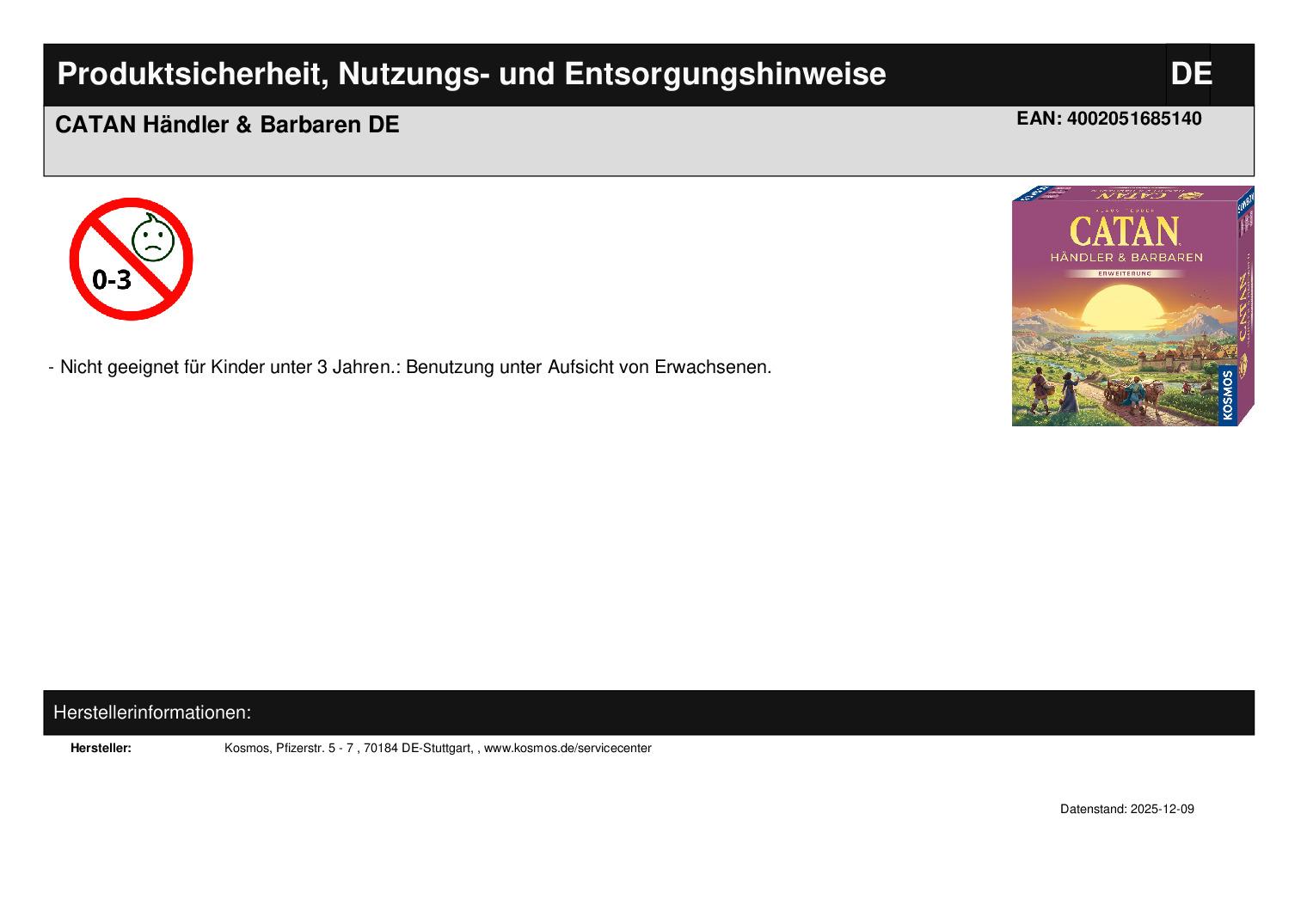Click the product name CATAN Händler & Barbaren DE
Image resolution: width=1307 pixels, height=924 pixels.
227,125
